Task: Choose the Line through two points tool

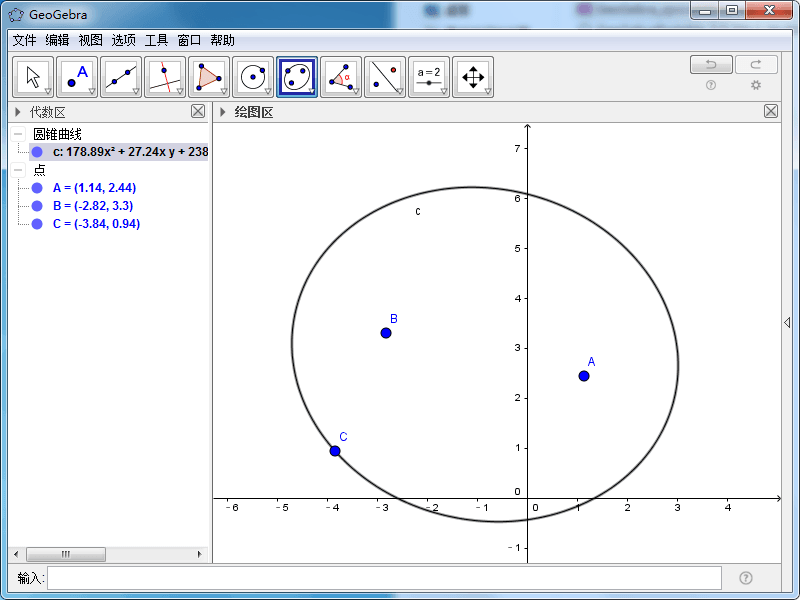Action: (x=121, y=76)
